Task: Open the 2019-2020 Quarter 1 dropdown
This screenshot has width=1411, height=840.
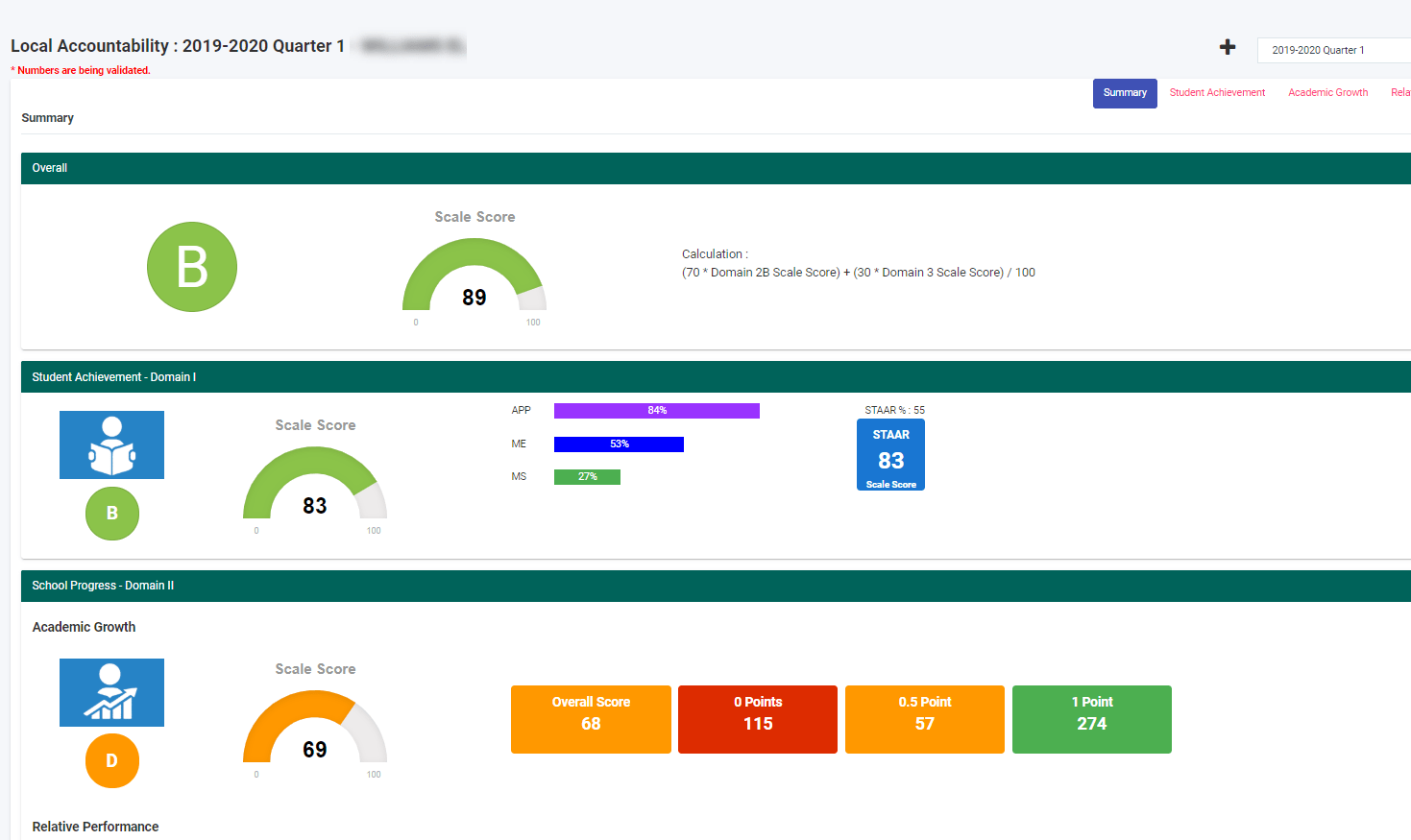Action: tap(1334, 50)
